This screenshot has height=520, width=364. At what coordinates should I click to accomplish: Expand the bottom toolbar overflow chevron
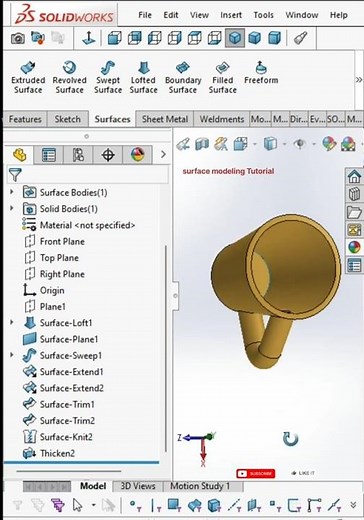point(353,505)
